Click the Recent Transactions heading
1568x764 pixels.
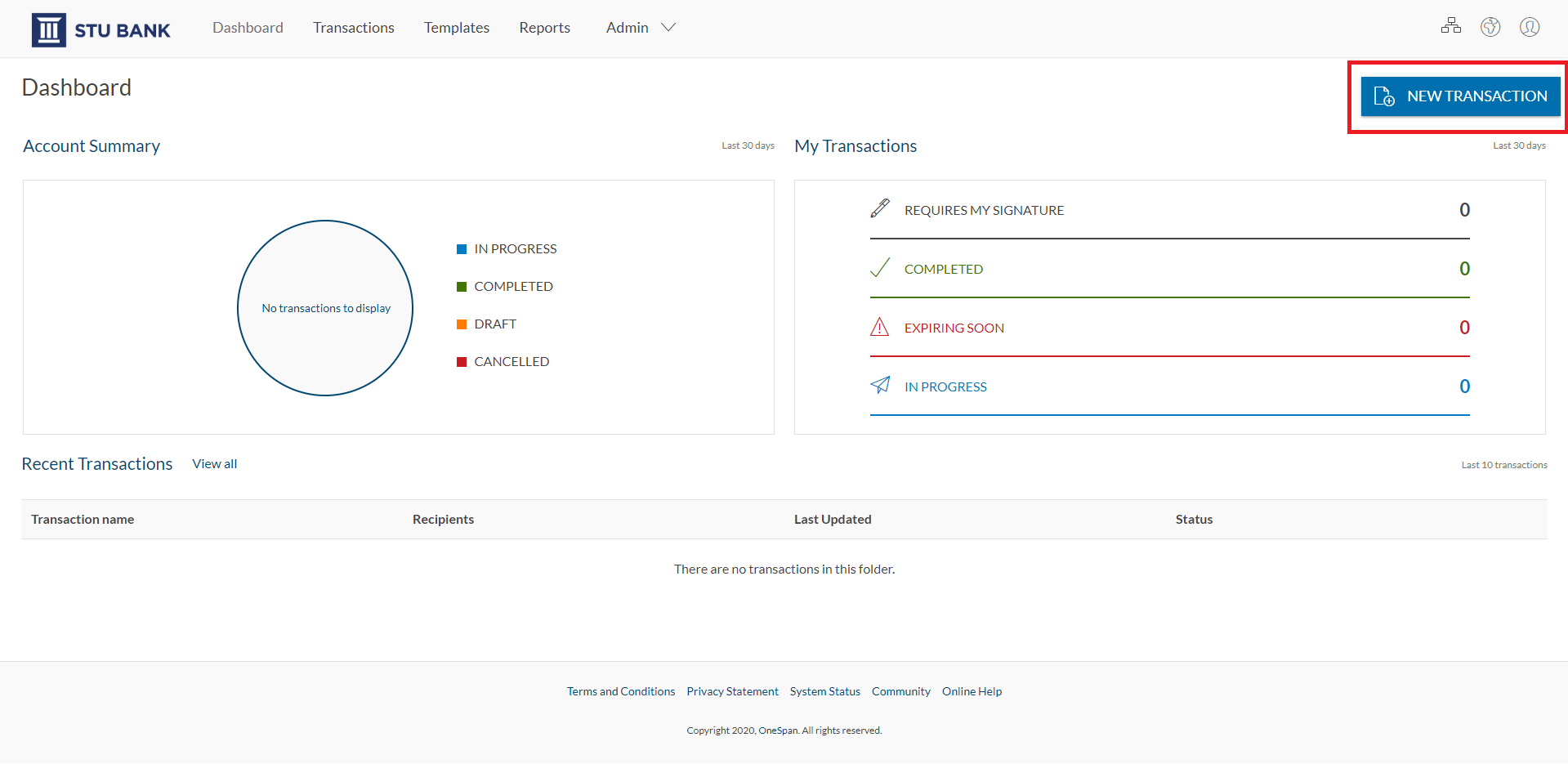pos(97,464)
